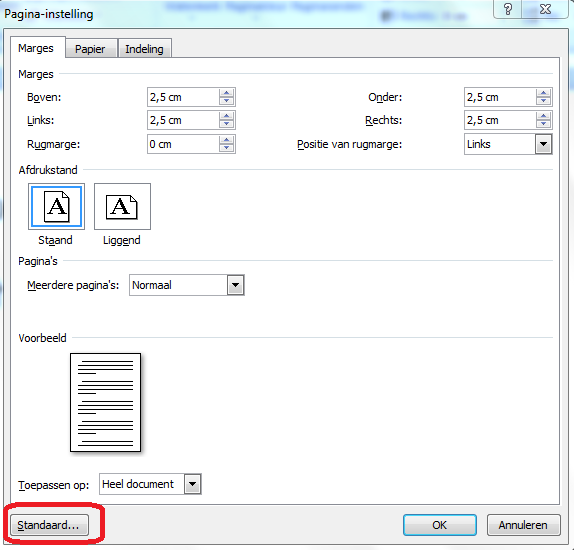Image resolution: width=574 pixels, height=550 pixels.
Task: Click the Standaard... button
Action: point(49,525)
